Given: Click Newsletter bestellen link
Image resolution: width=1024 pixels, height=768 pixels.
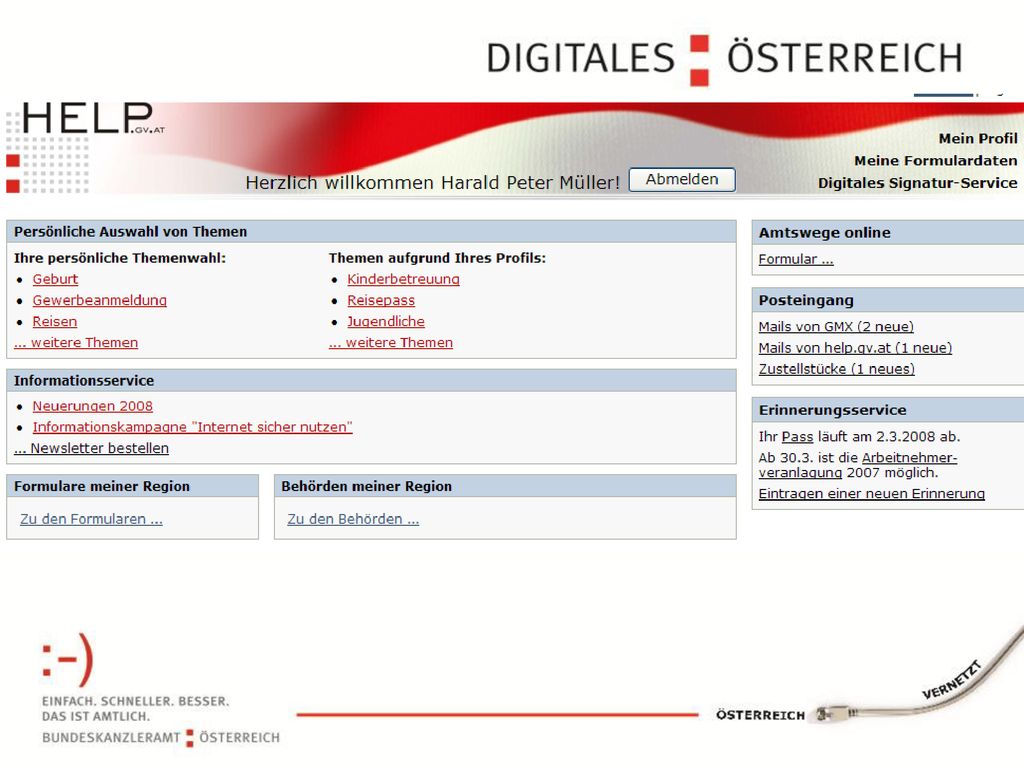Looking at the screenshot, I should (91, 448).
